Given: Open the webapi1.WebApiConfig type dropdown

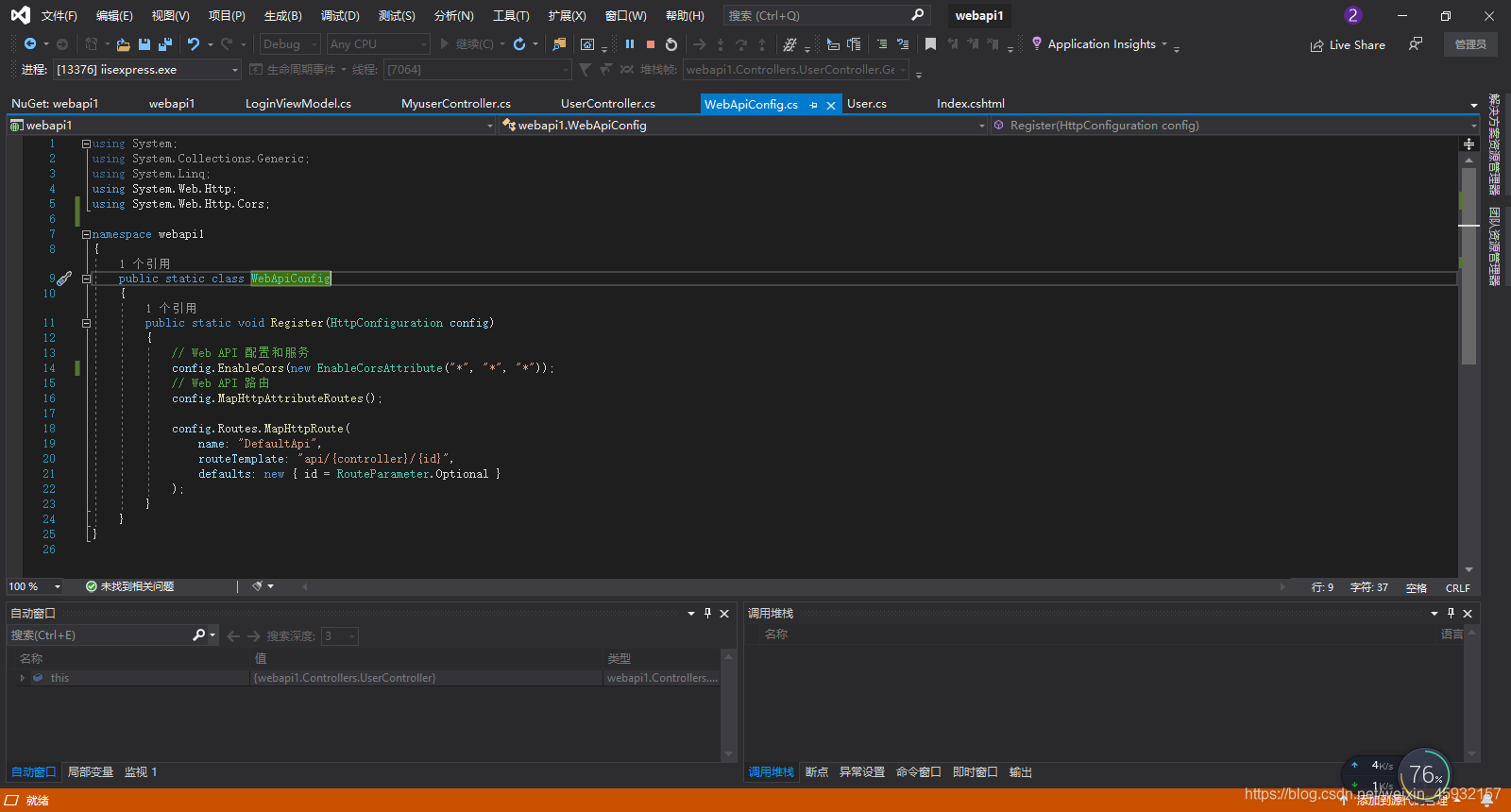Looking at the screenshot, I should (743, 125).
